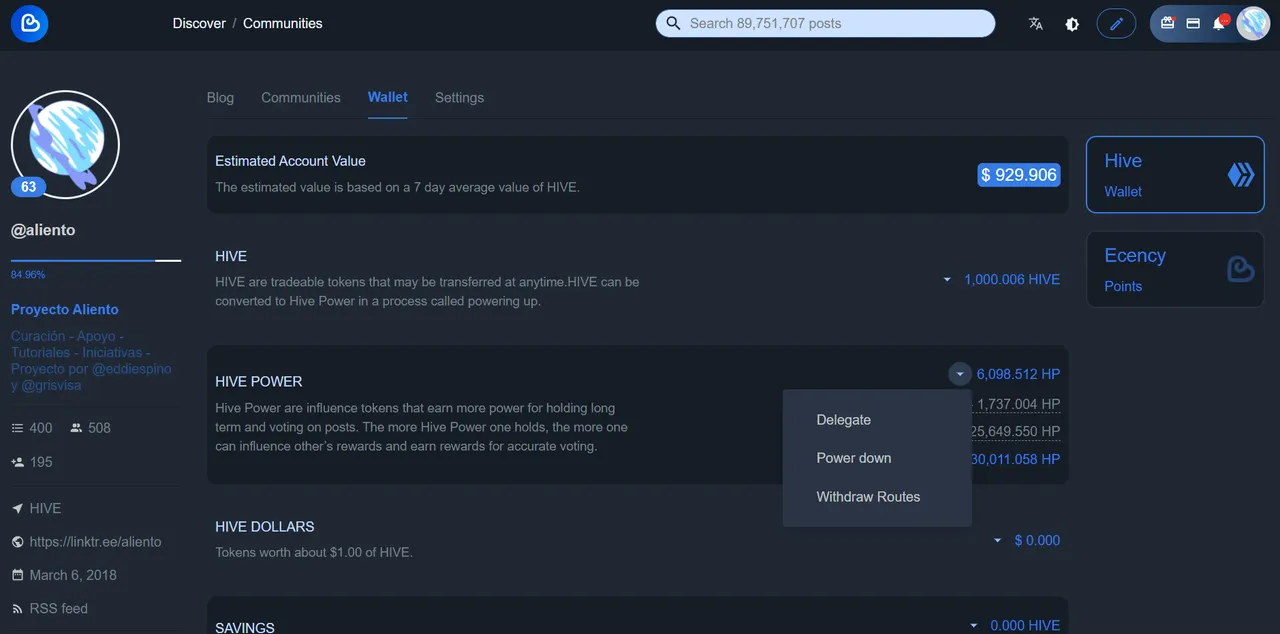Image resolution: width=1280 pixels, height=634 pixels.
Task: Click the Hive logo icon
Action: (1240, 175)
